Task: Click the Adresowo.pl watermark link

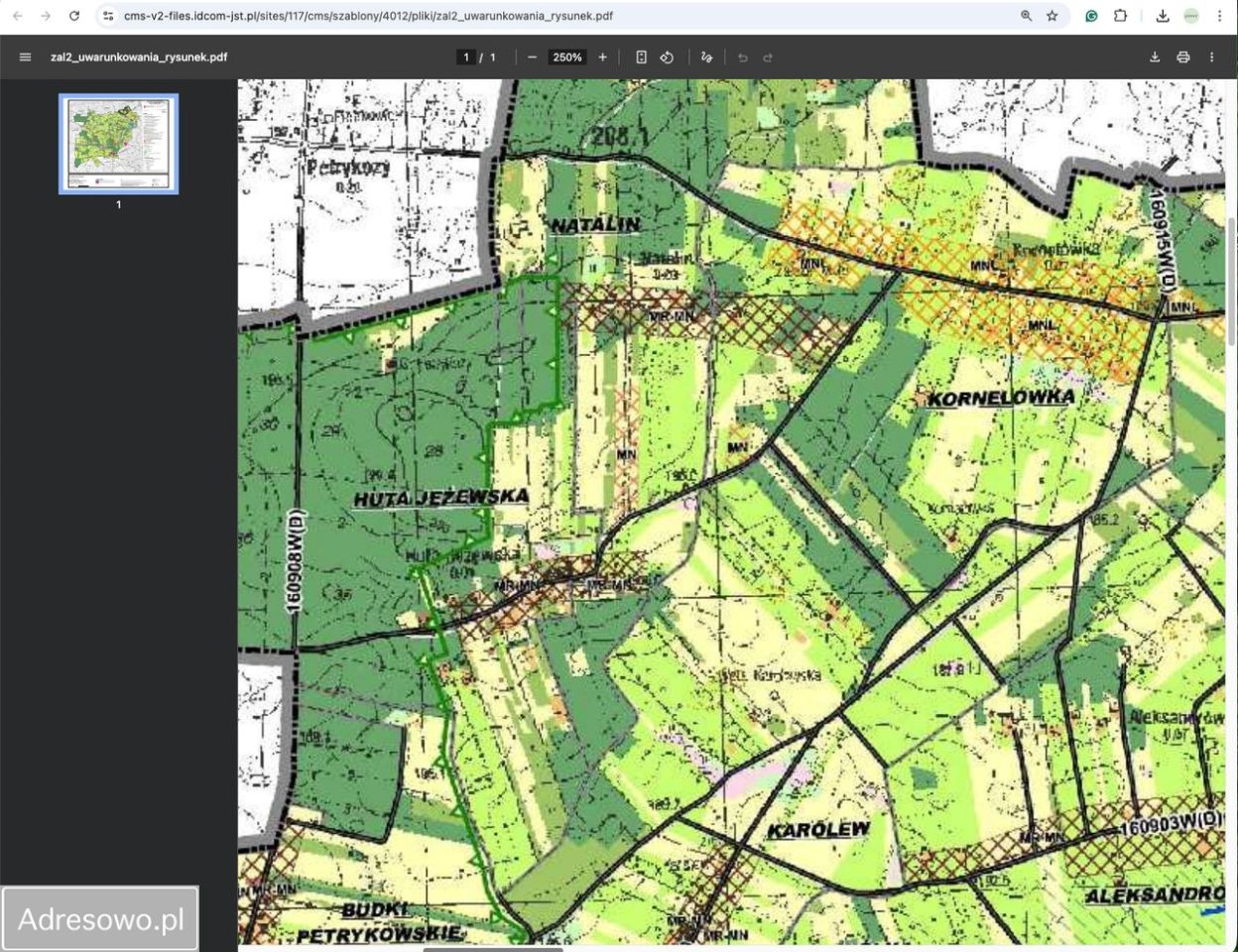Action: 100,919
